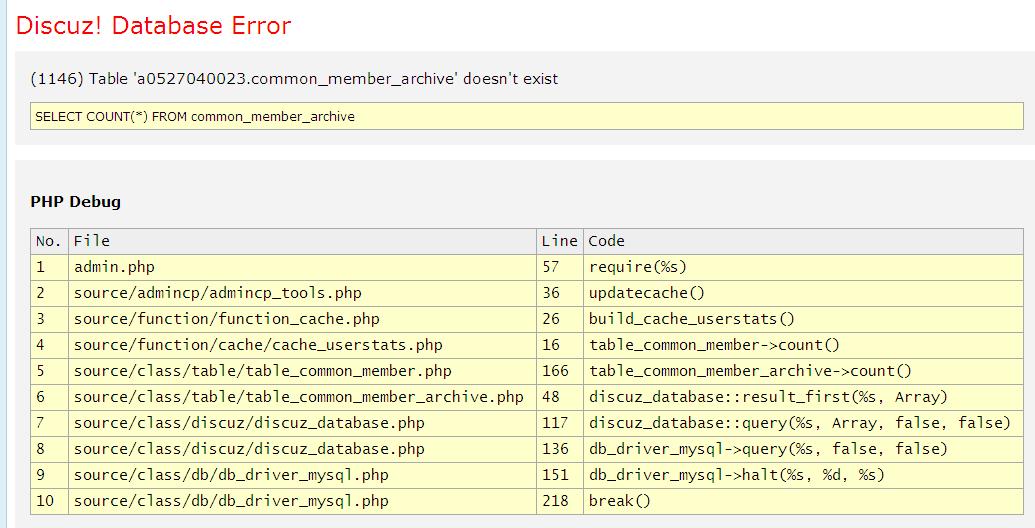Click line number 117 cell
This screenshot has width=1035, height=528.
[x=560, y=423]
